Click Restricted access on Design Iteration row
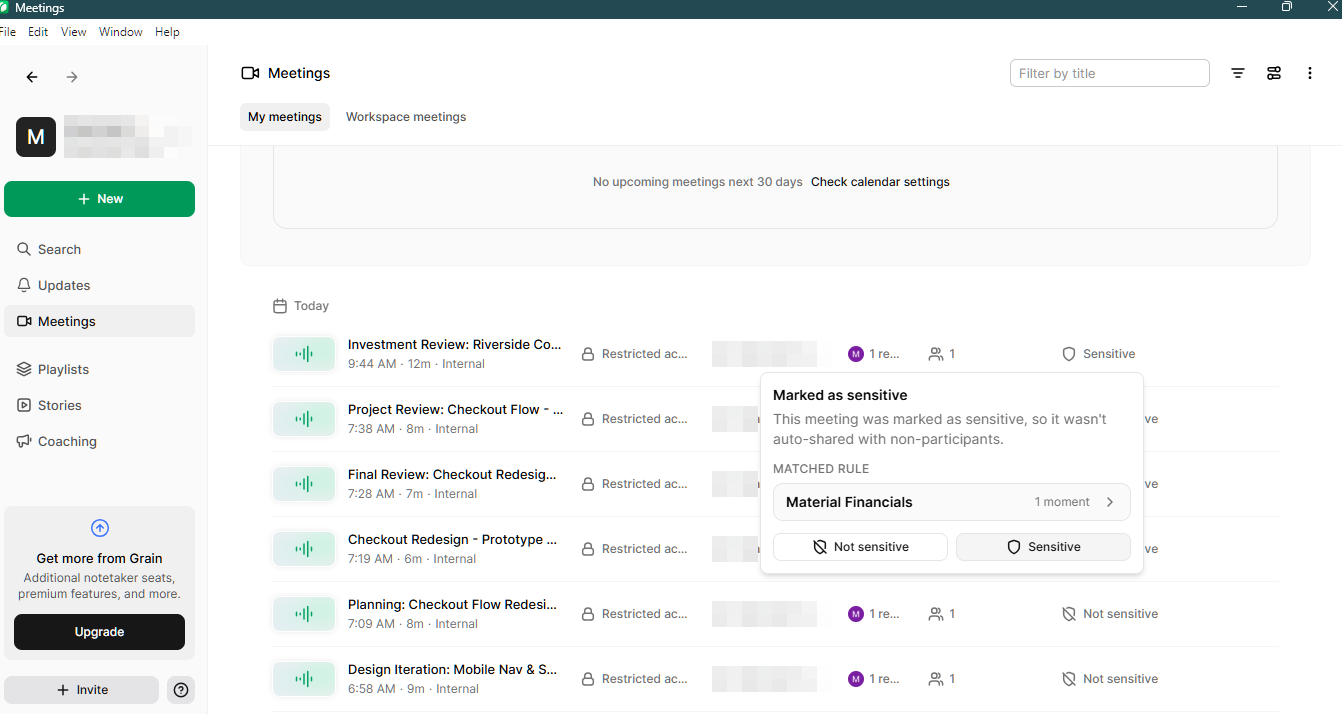Image resolution: width=1342 pixels, height=714 pixels. 635,679
